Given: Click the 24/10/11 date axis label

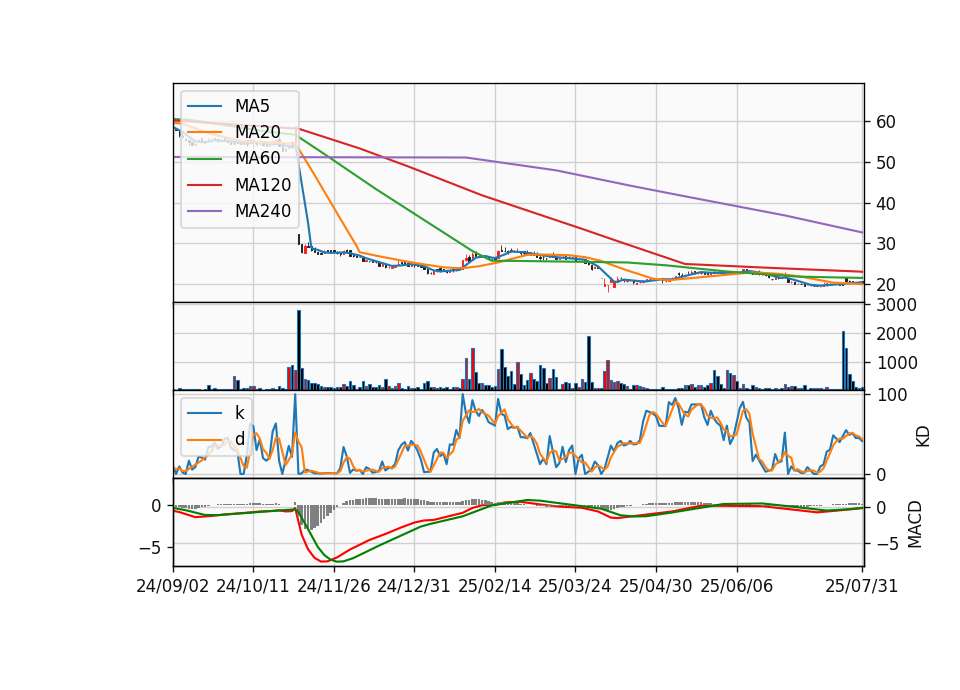Looking at the screenshot, I should tap(253, 586).
